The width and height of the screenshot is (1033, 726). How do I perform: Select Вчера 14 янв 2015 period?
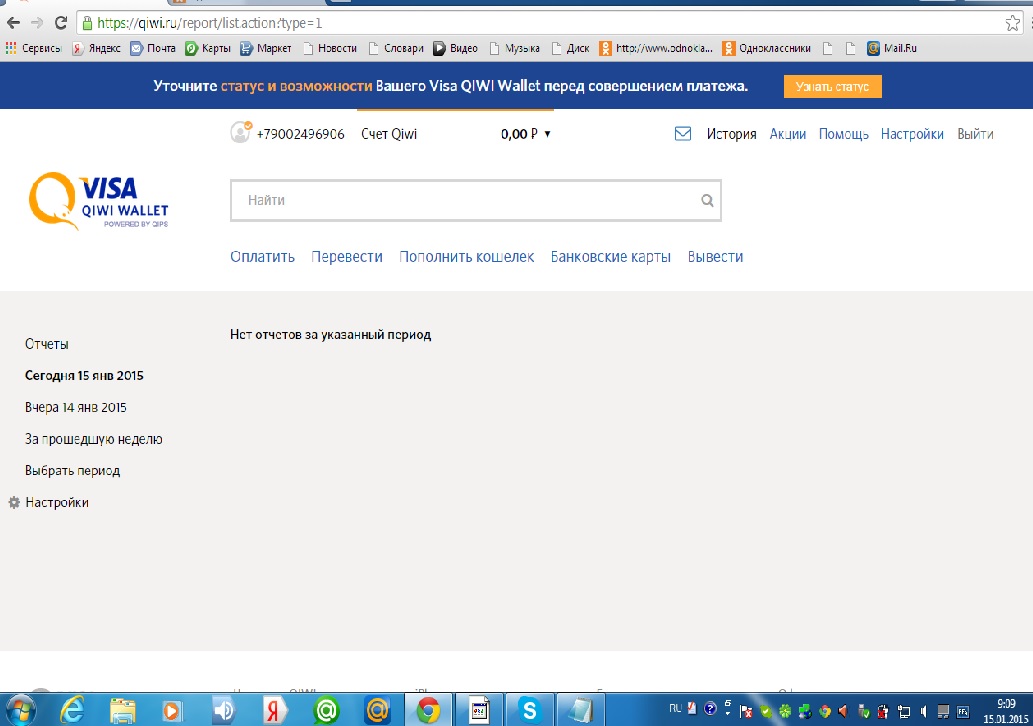pos(76,407)
